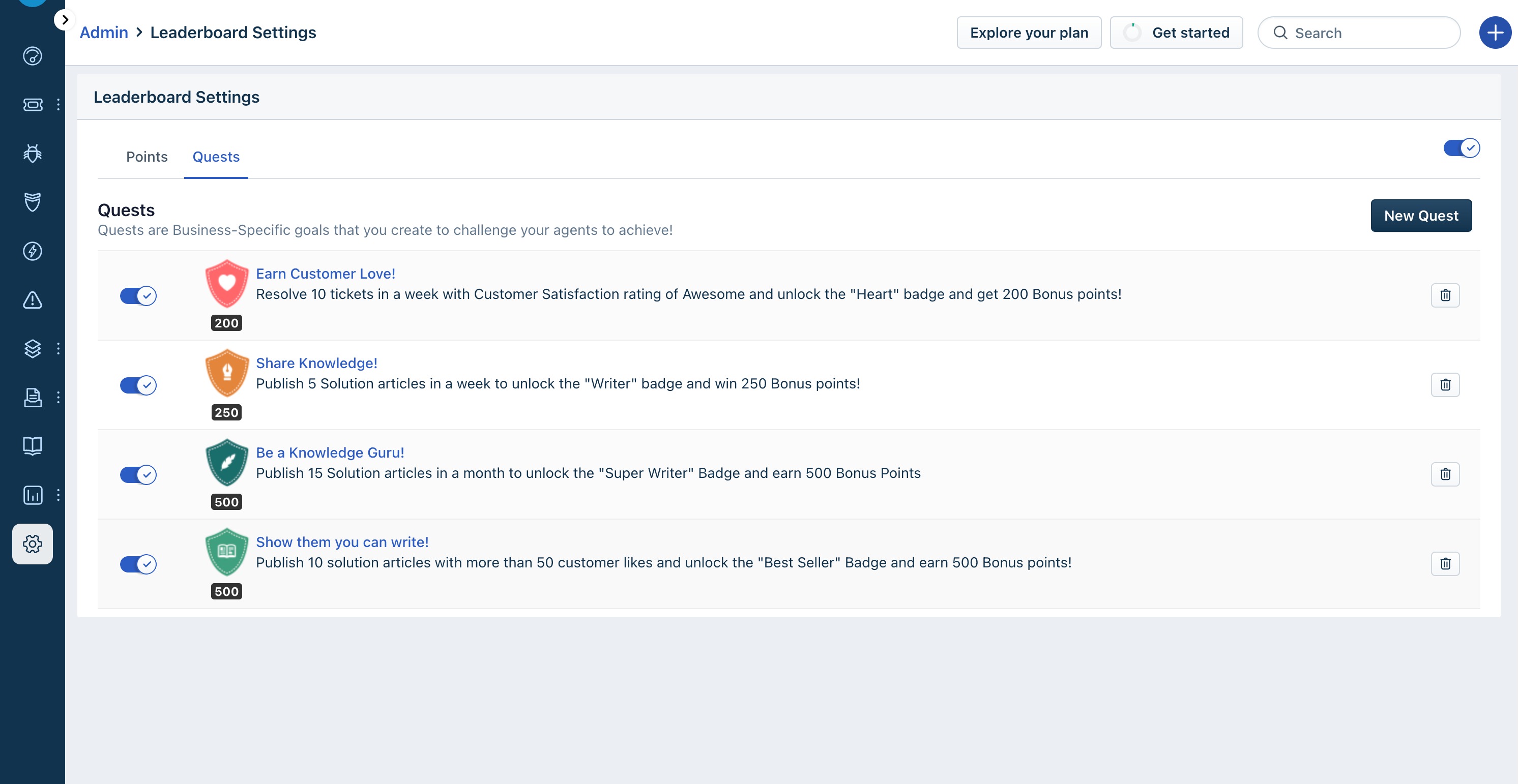Open the Show them you can write link
This screenshot has width=1518, height=784.
point(342,542)
